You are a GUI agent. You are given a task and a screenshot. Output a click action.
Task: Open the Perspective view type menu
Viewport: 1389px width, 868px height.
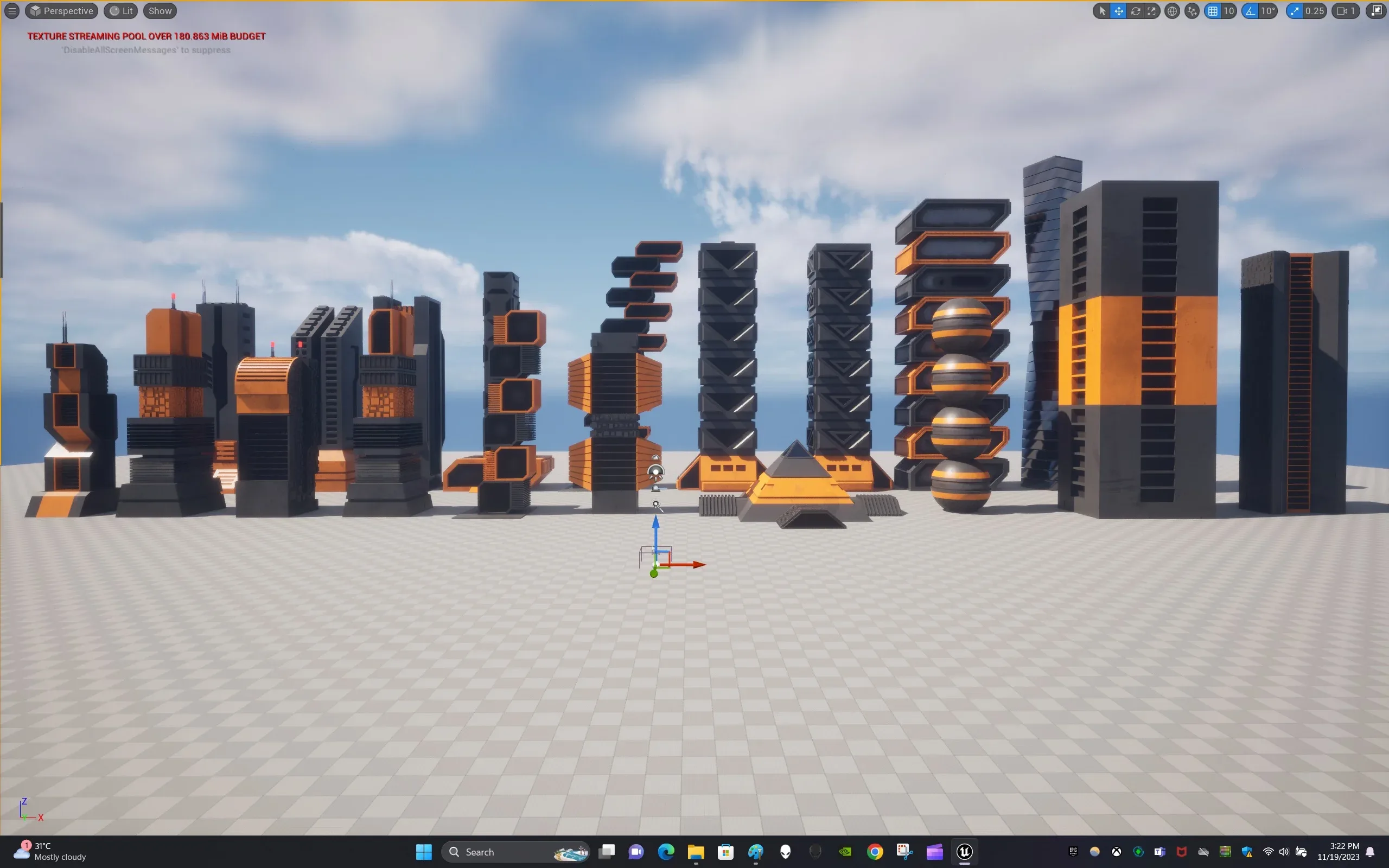61,11
